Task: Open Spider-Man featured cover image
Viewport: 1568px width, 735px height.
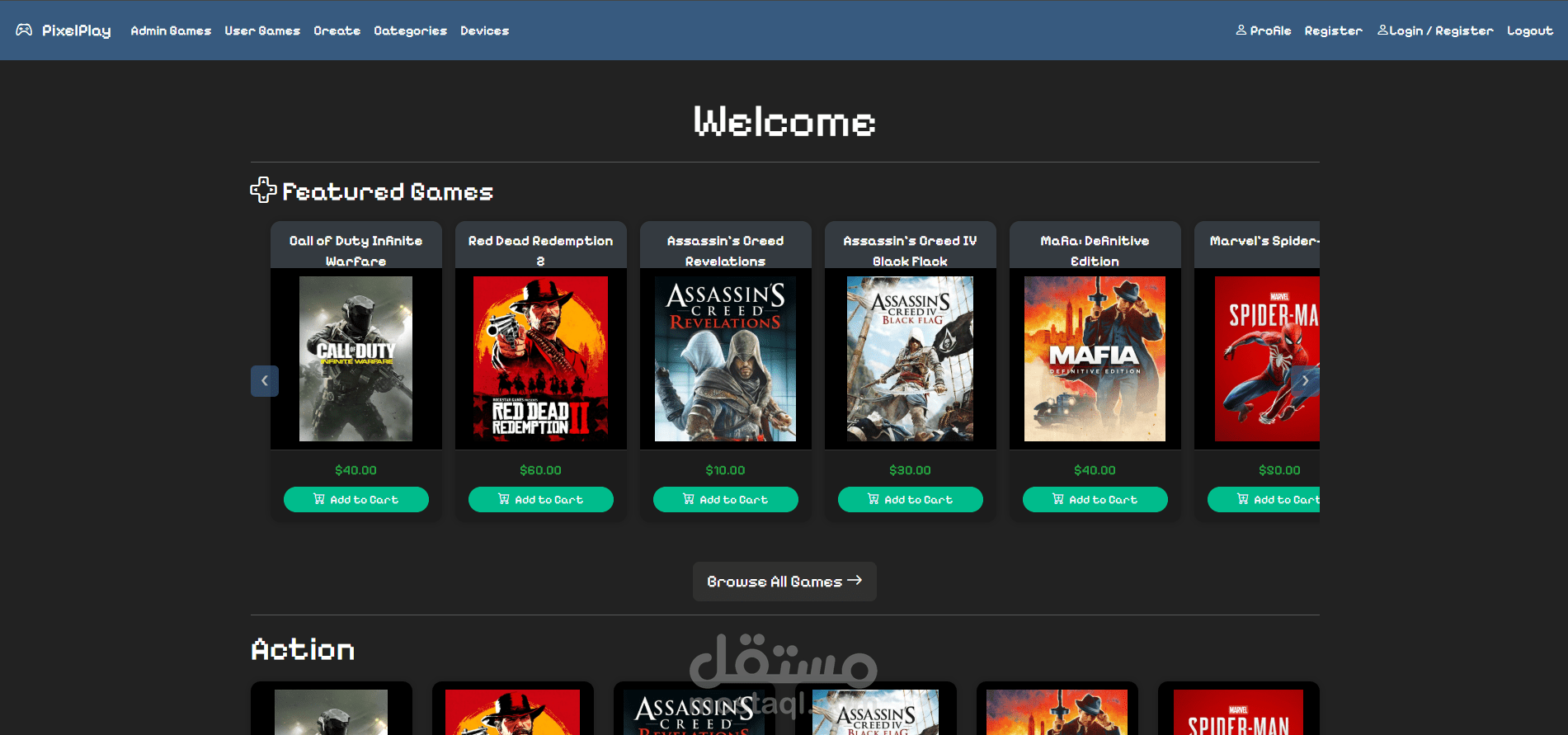Action: point(1267,359)
